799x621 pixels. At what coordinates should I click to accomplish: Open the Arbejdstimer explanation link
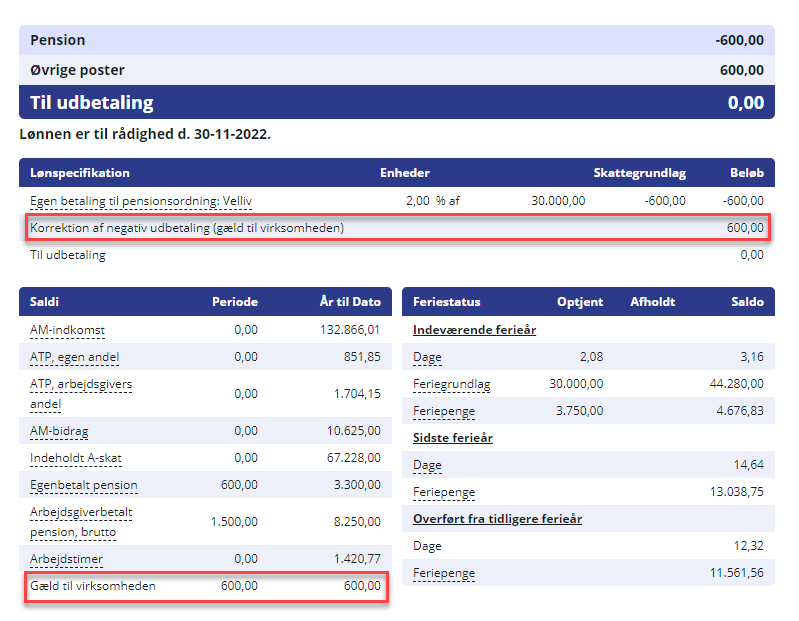click(66, 559)
